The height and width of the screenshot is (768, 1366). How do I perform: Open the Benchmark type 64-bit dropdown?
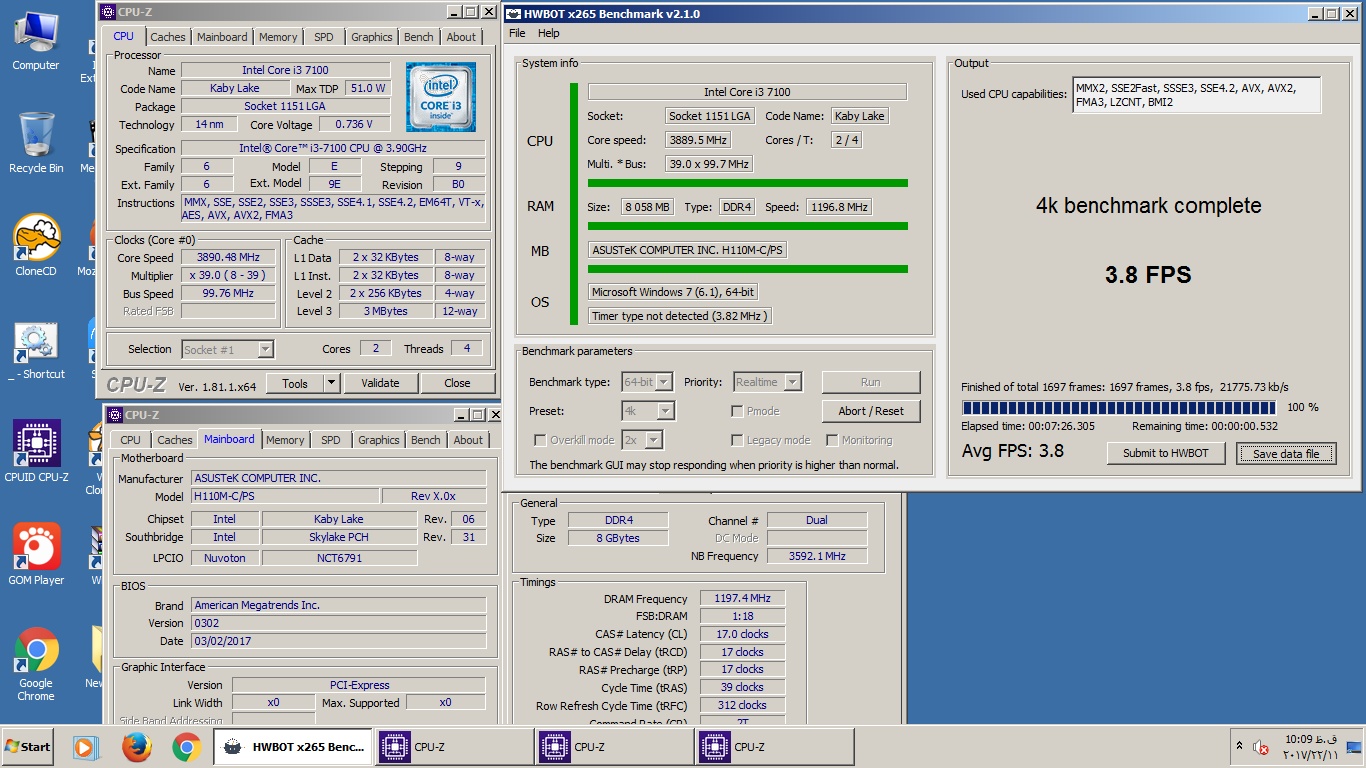[x=647, y=382]
